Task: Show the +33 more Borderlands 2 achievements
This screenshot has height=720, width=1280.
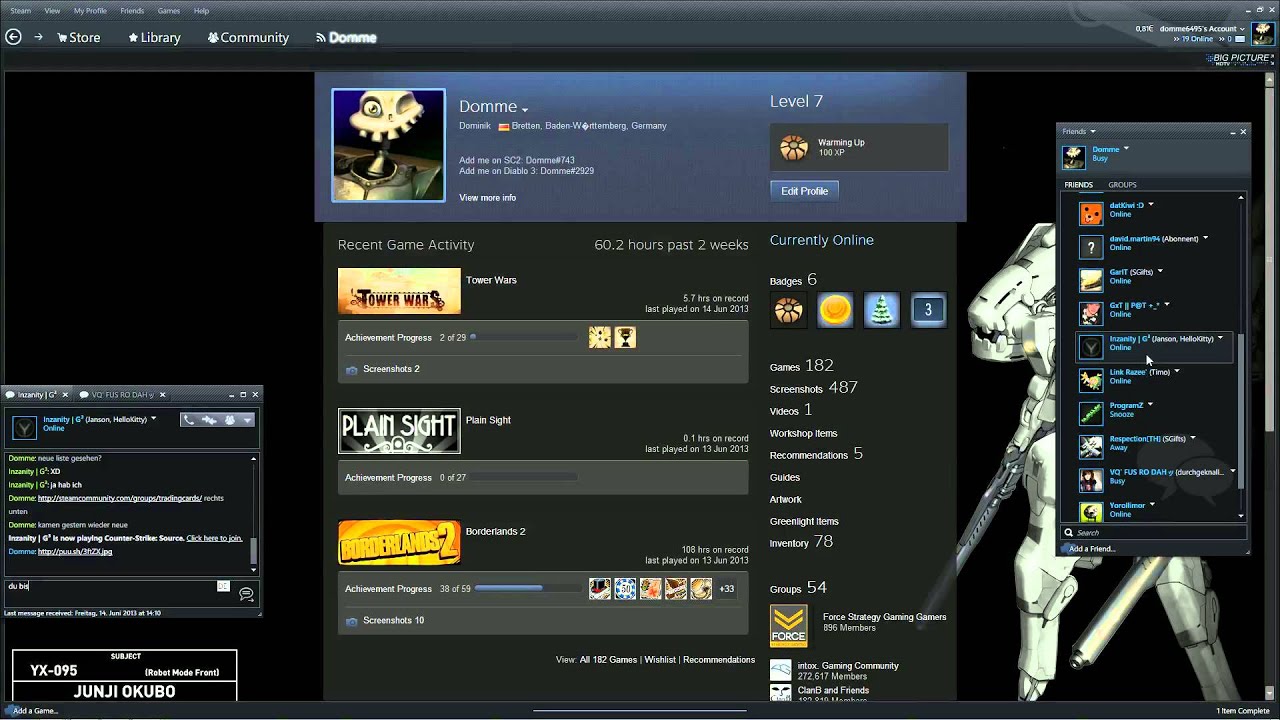Action: (x=726, y=589)
